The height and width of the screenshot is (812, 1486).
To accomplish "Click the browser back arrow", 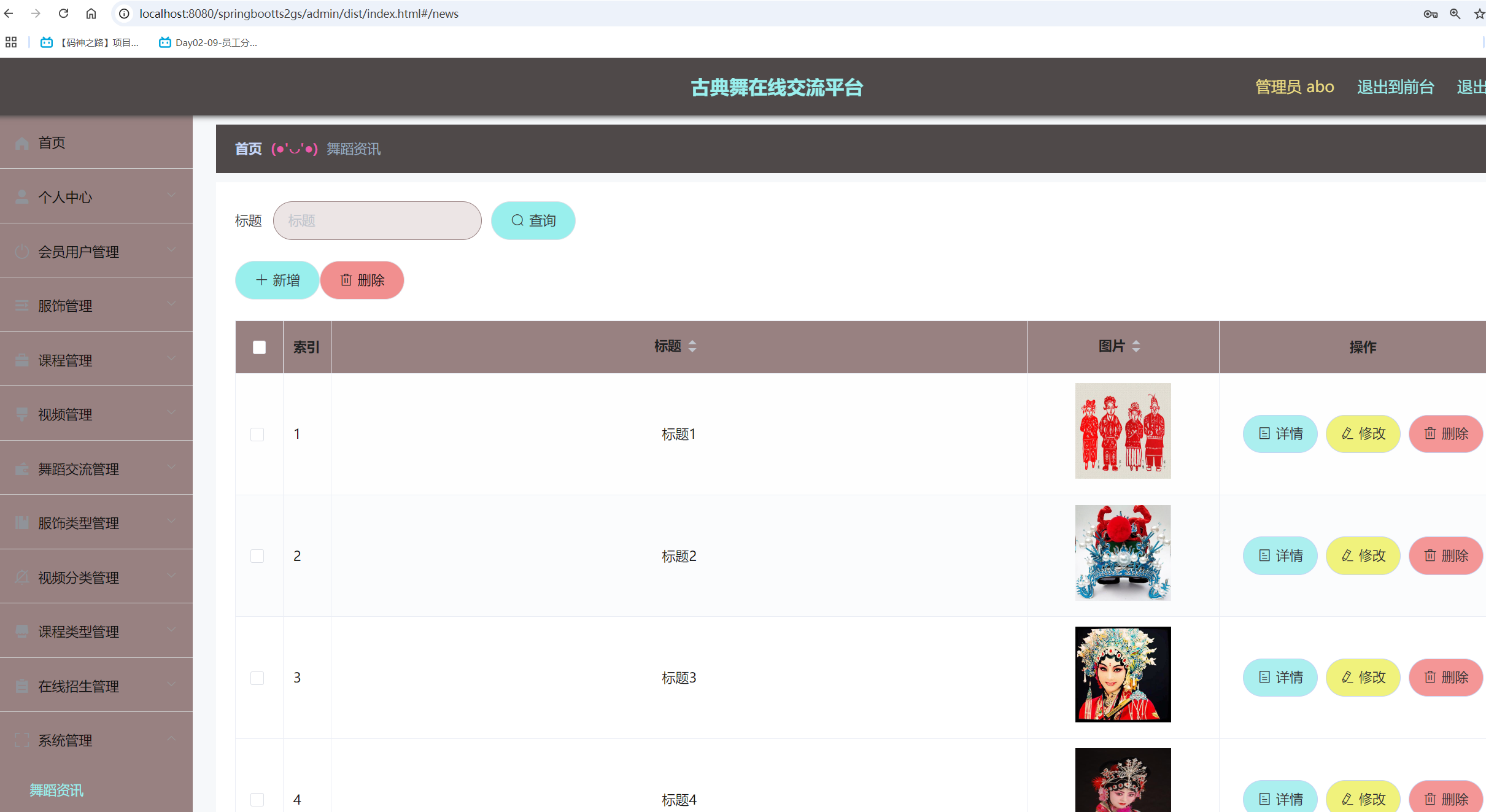I will [x=9, y=14].
